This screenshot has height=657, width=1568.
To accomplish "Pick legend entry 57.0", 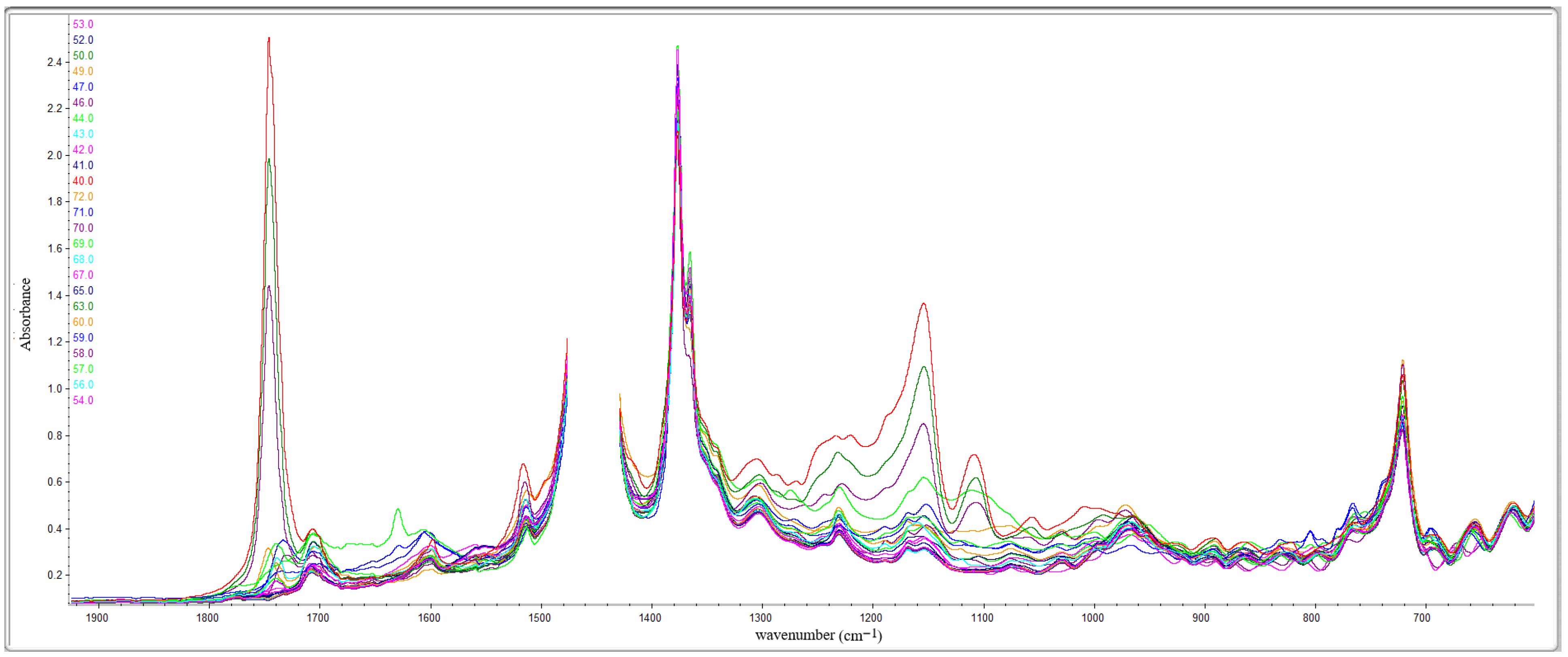I will [x=83, y=369].
